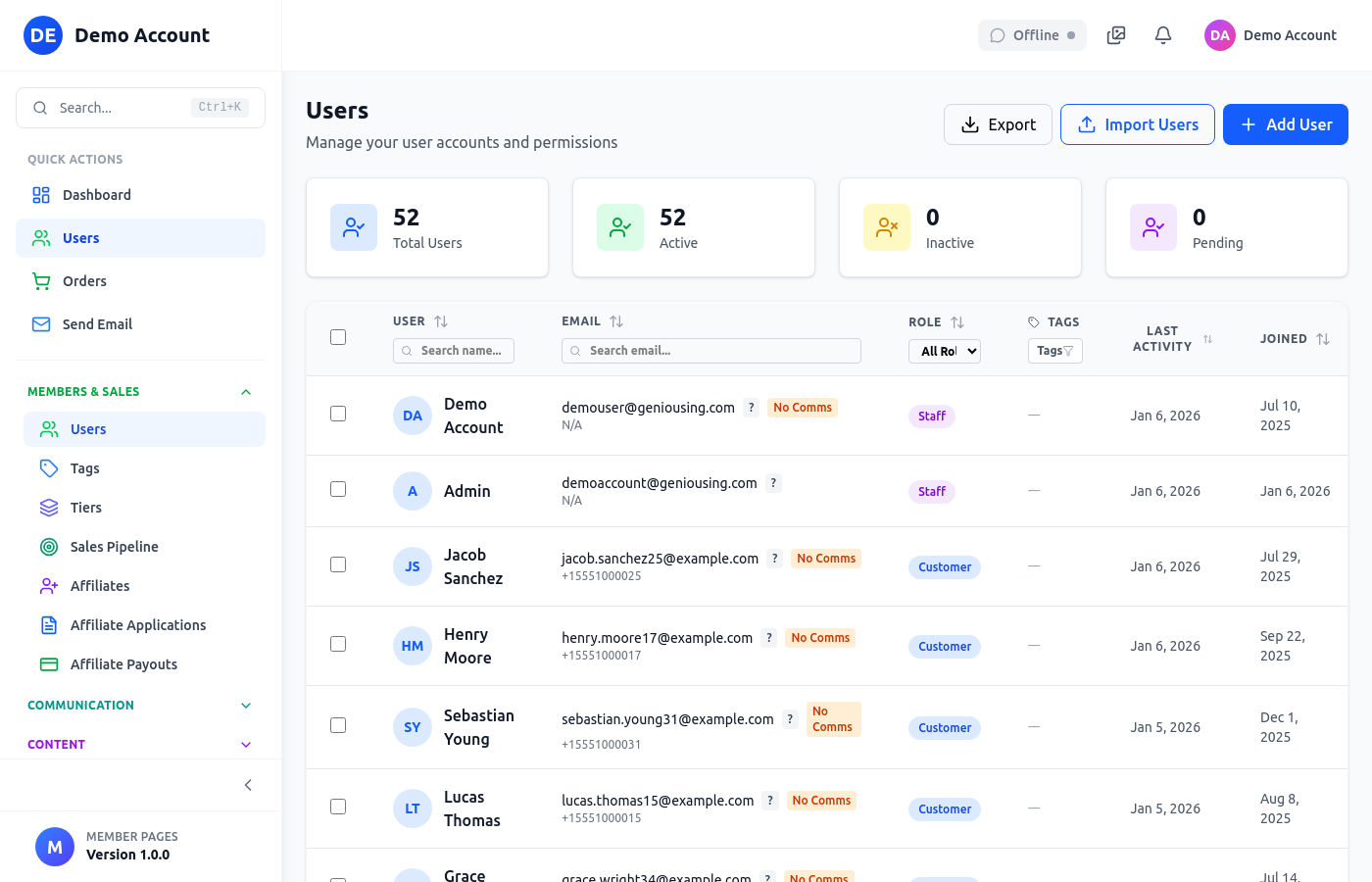This screenshot has height=882, width=1372.
Task: Open the All Roles filter dropdown
Action: tap(944, 351)
